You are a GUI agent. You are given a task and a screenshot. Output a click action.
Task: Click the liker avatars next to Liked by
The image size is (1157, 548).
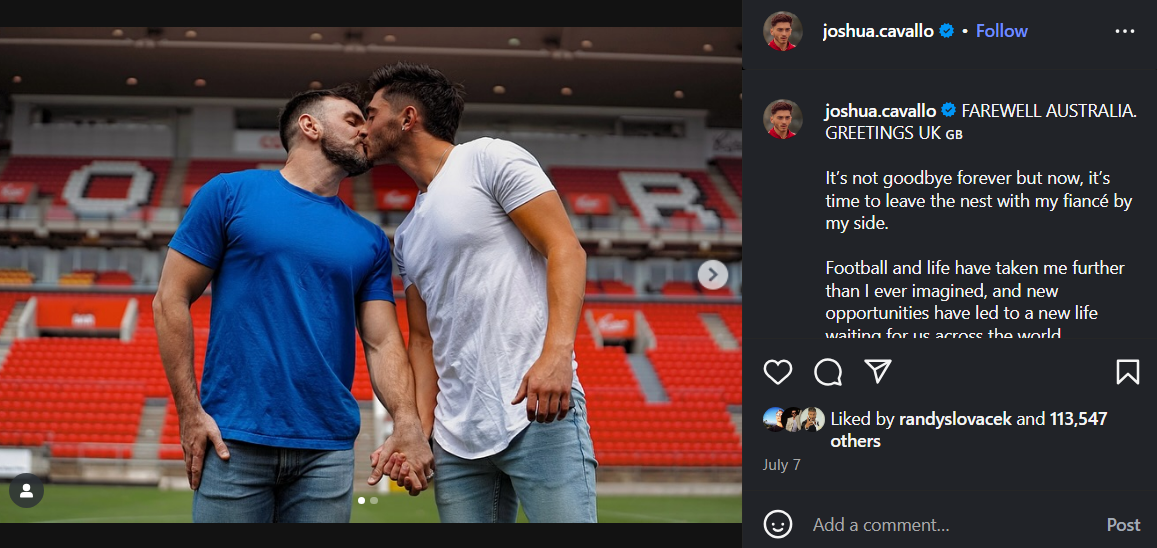click(794, 420)
